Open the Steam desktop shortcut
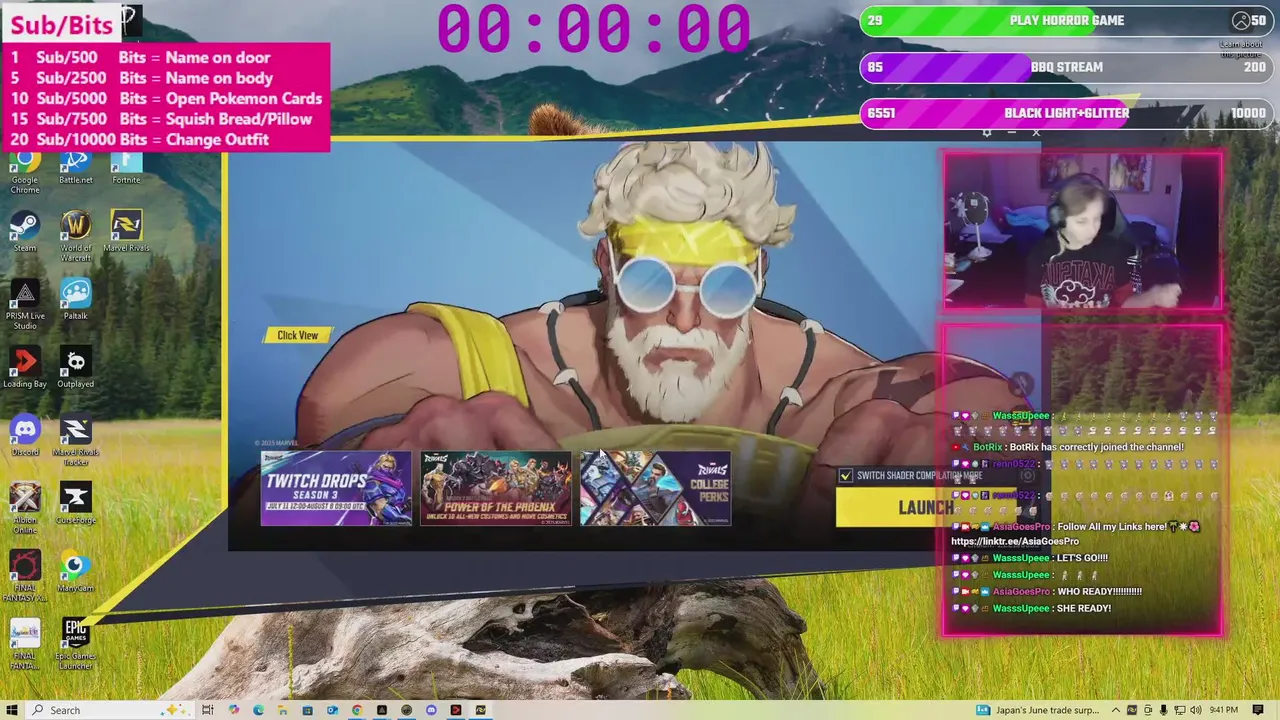Viewport: 1280px width, 720px height. pos(25,232)
